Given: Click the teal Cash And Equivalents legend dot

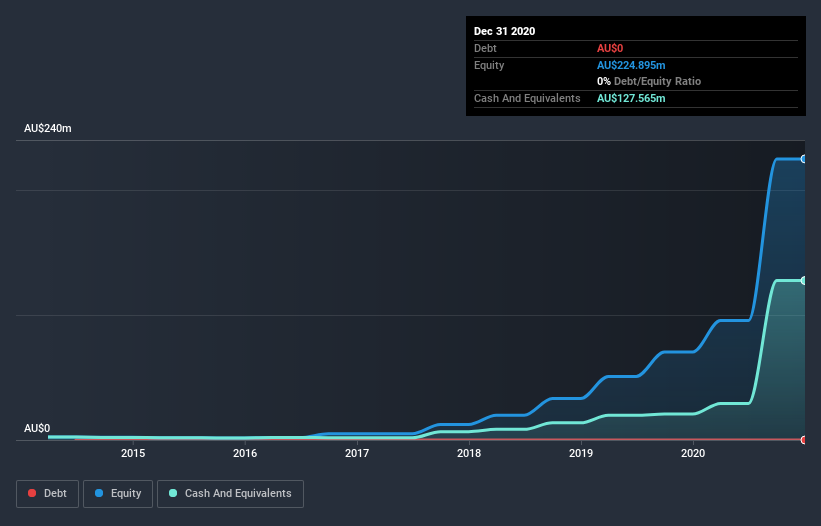Looking at the screenshot, I should [x=173, y=493].
